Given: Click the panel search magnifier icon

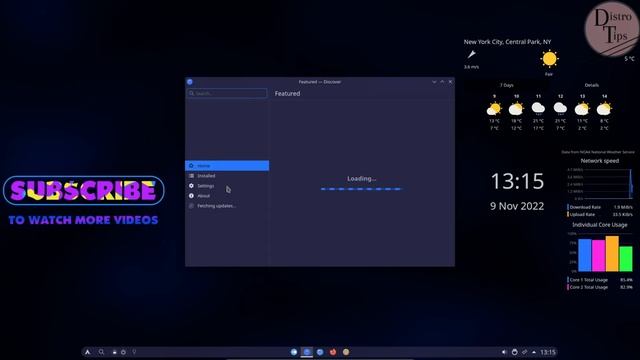Looking at the screenshot, I should [101, 352].
